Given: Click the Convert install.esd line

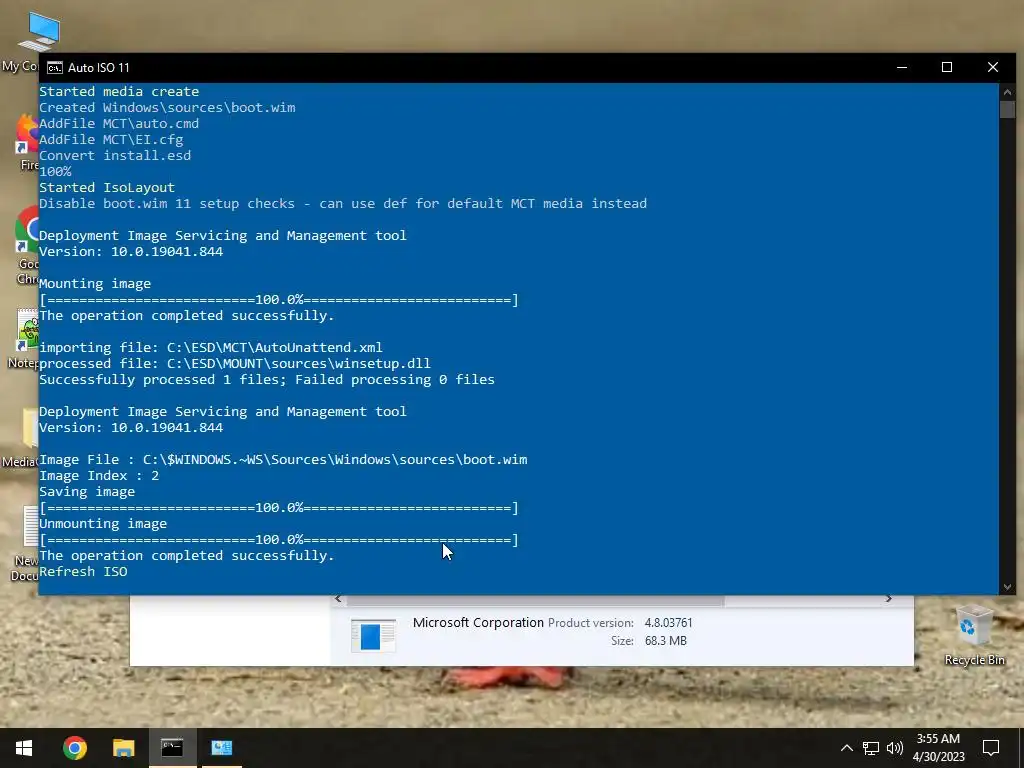Looking at the screenshot, I should (x=115, y=155).
